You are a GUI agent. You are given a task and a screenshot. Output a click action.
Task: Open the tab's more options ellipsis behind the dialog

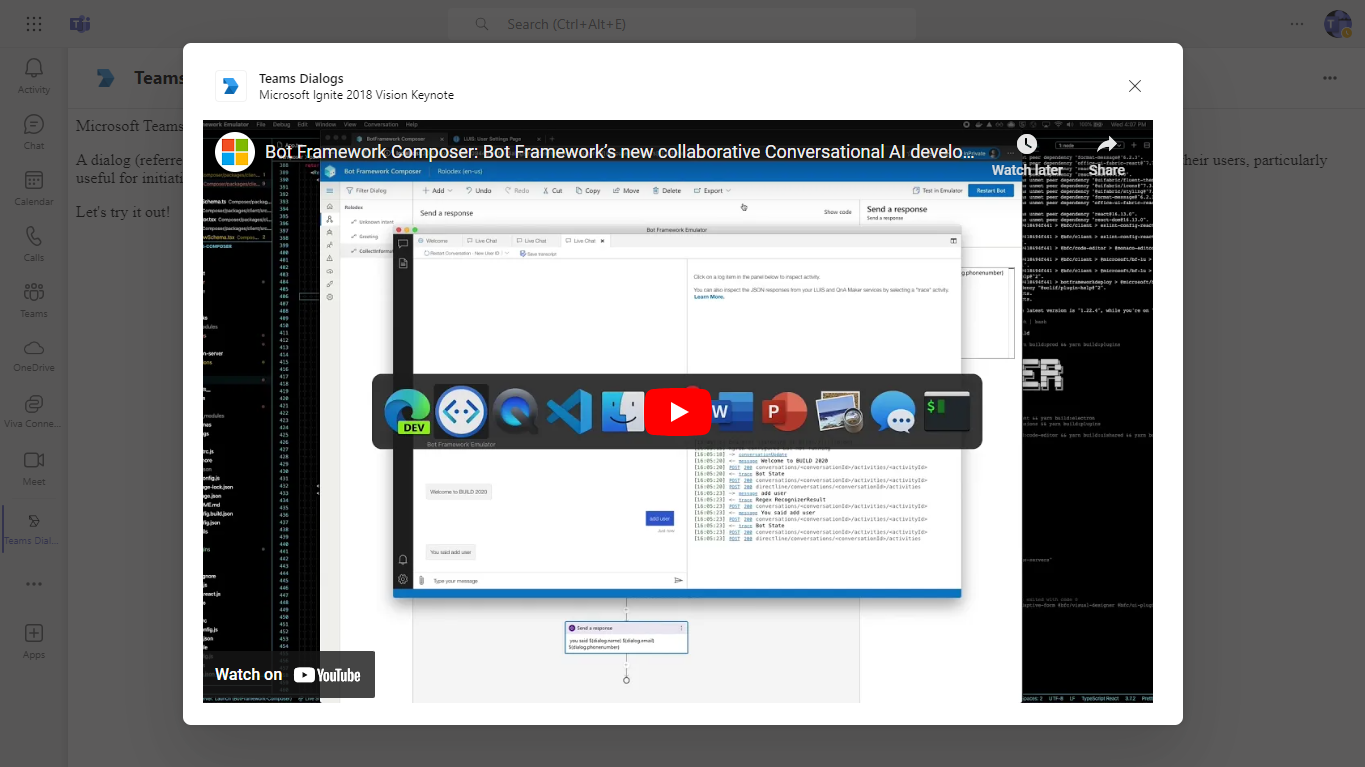click(1330, 78)
